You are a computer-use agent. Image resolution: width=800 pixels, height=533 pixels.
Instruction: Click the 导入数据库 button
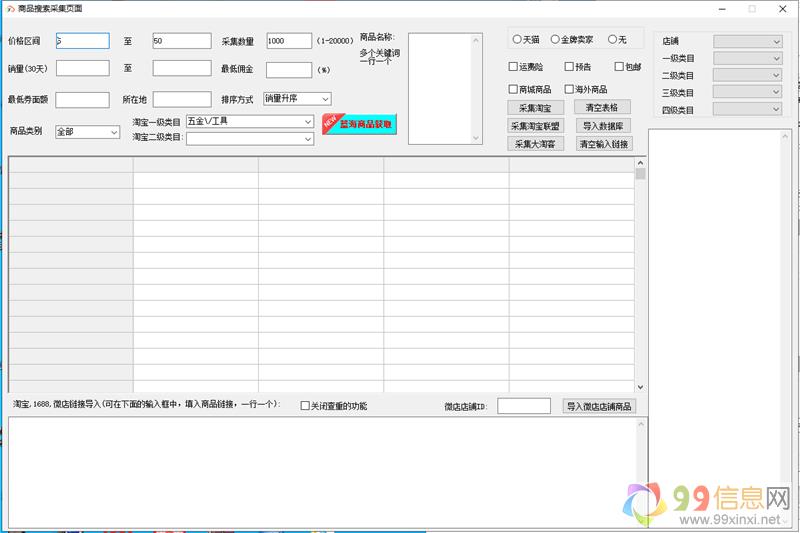[x=603, y=126]
